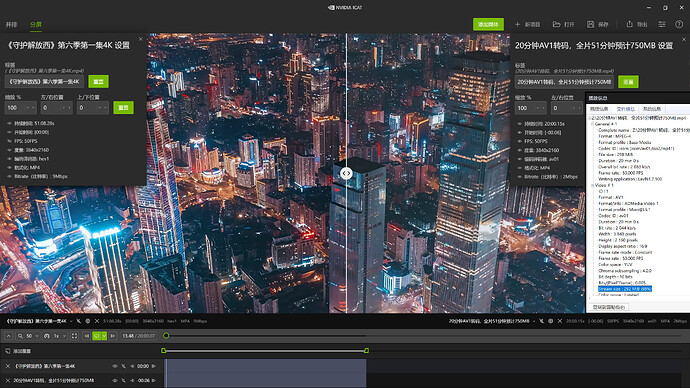Open the 1x playback speed dropdown
Viewport: 690px width, 388px height.
point(55,336)
